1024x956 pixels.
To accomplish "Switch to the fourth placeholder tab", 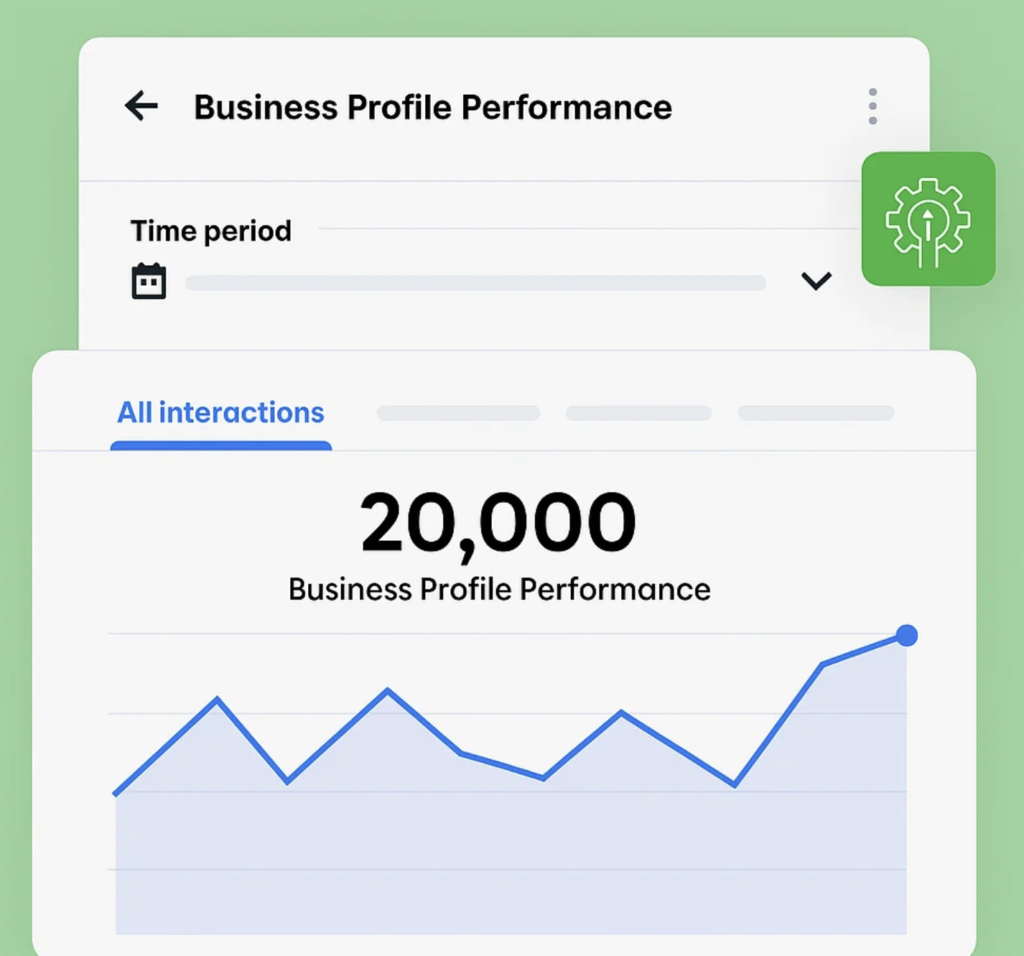I will pyautogui.click(x=816, y=413).
